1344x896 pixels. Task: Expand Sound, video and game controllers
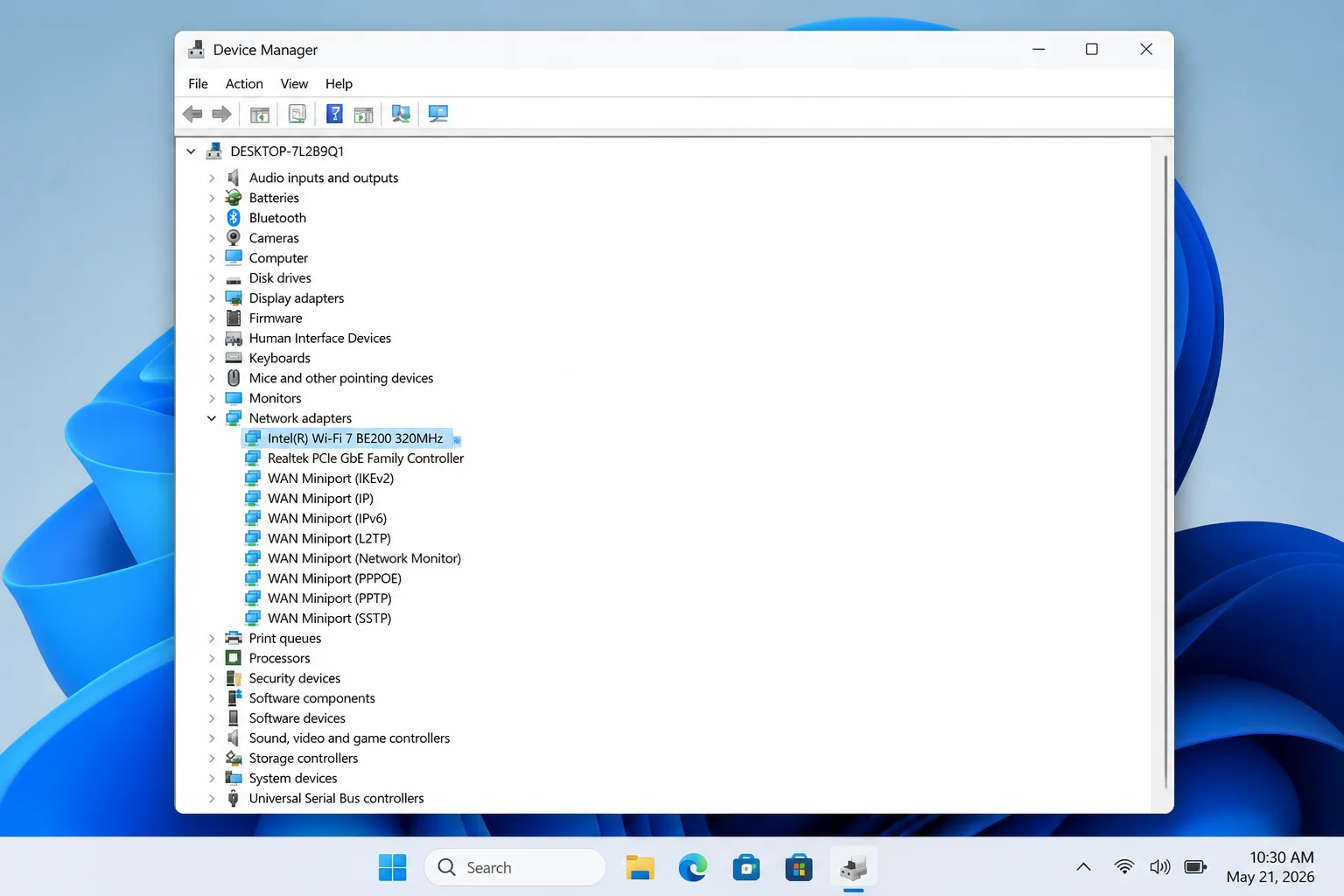pyautogui.click(x=212, y=738)
